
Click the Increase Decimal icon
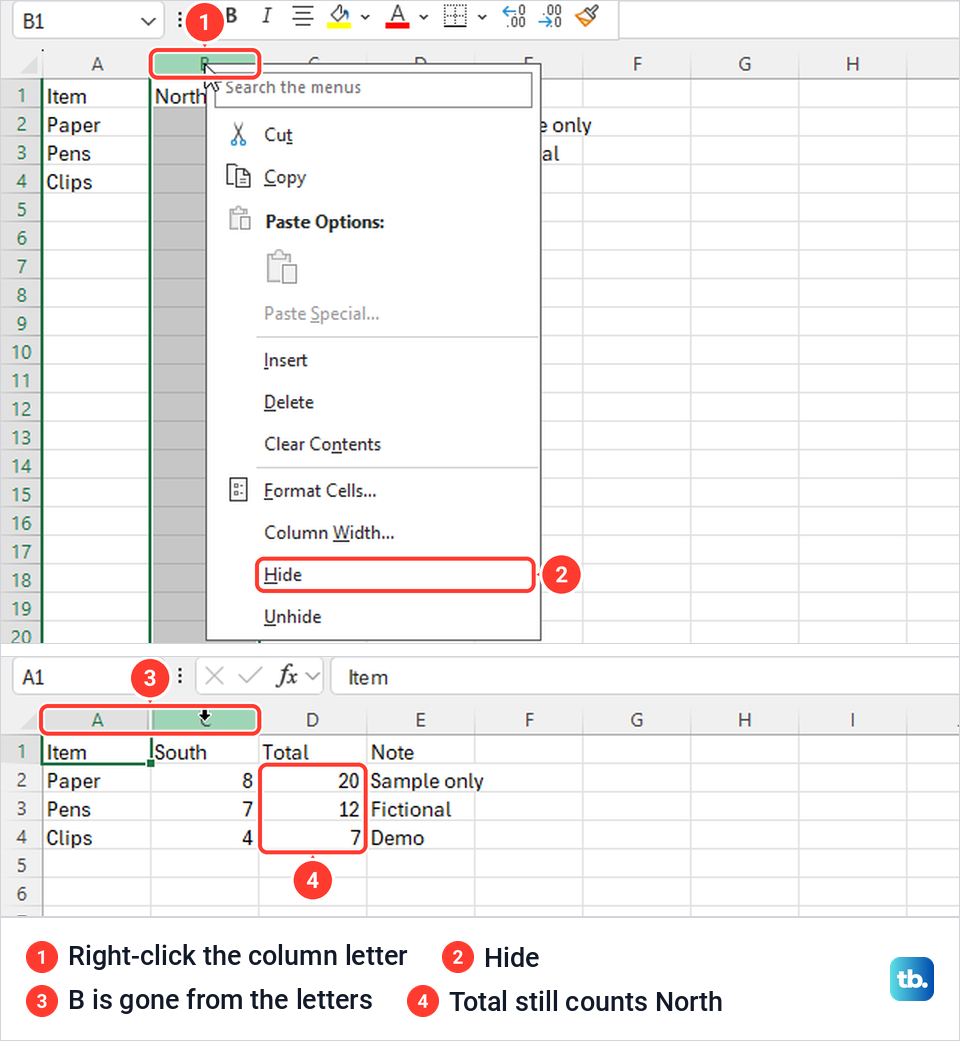coord(513,16)
